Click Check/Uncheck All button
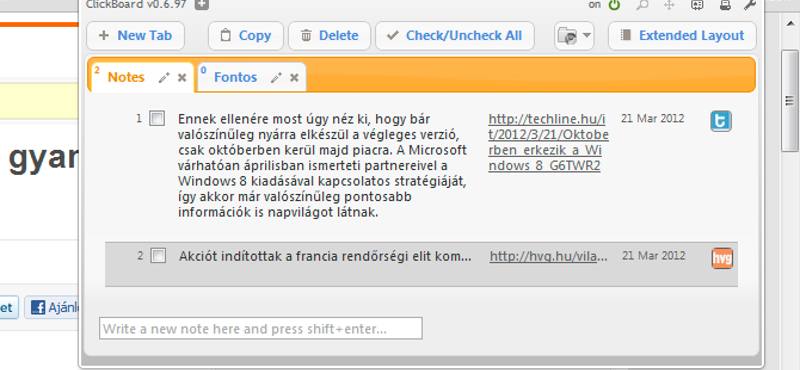 pyautogui.click(x=455, y=36)
